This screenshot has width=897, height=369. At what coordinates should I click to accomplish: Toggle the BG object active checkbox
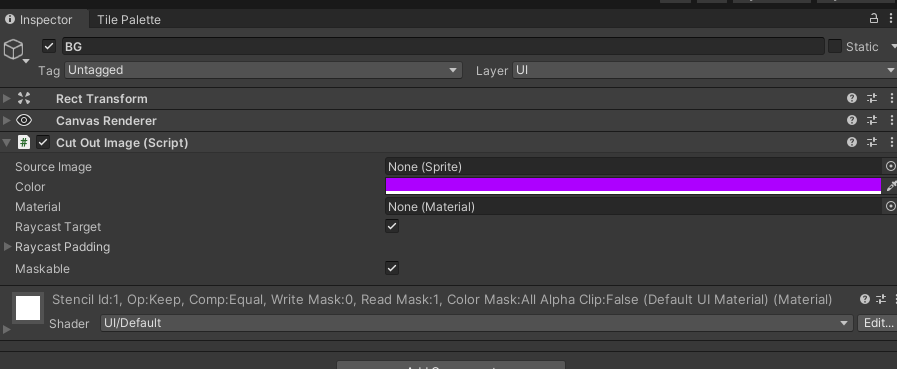click(49, 46)
